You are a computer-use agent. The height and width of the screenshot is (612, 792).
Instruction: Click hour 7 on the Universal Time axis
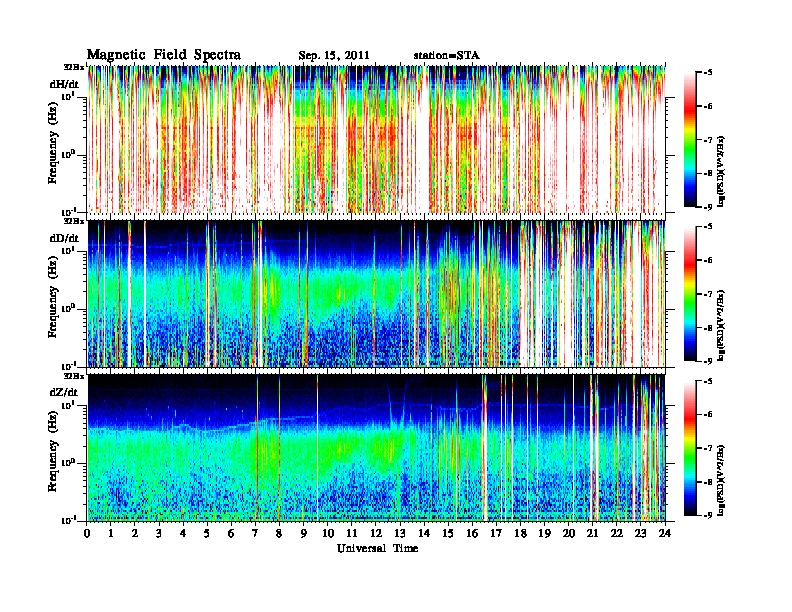click(x=256, y=533)
